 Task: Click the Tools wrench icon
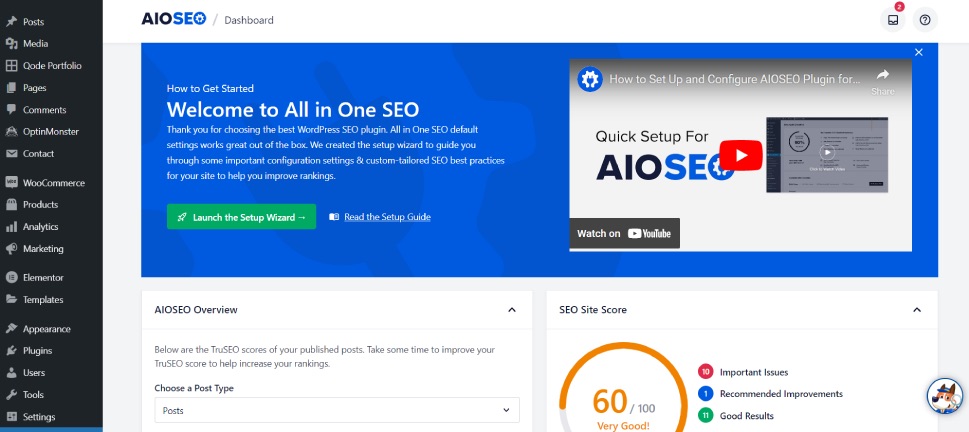11,394
